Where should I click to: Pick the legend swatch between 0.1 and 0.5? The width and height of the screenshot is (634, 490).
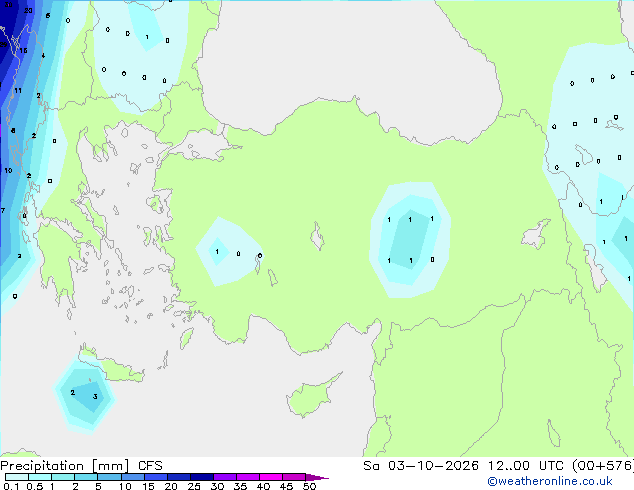[x=17, y=477]
